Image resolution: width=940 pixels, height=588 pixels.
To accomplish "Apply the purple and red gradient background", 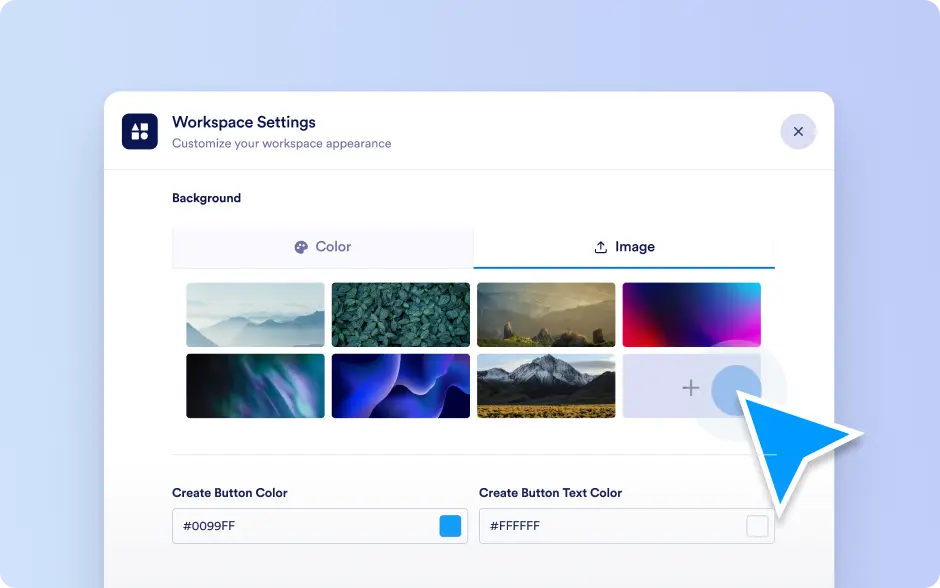I will point(691,315).
